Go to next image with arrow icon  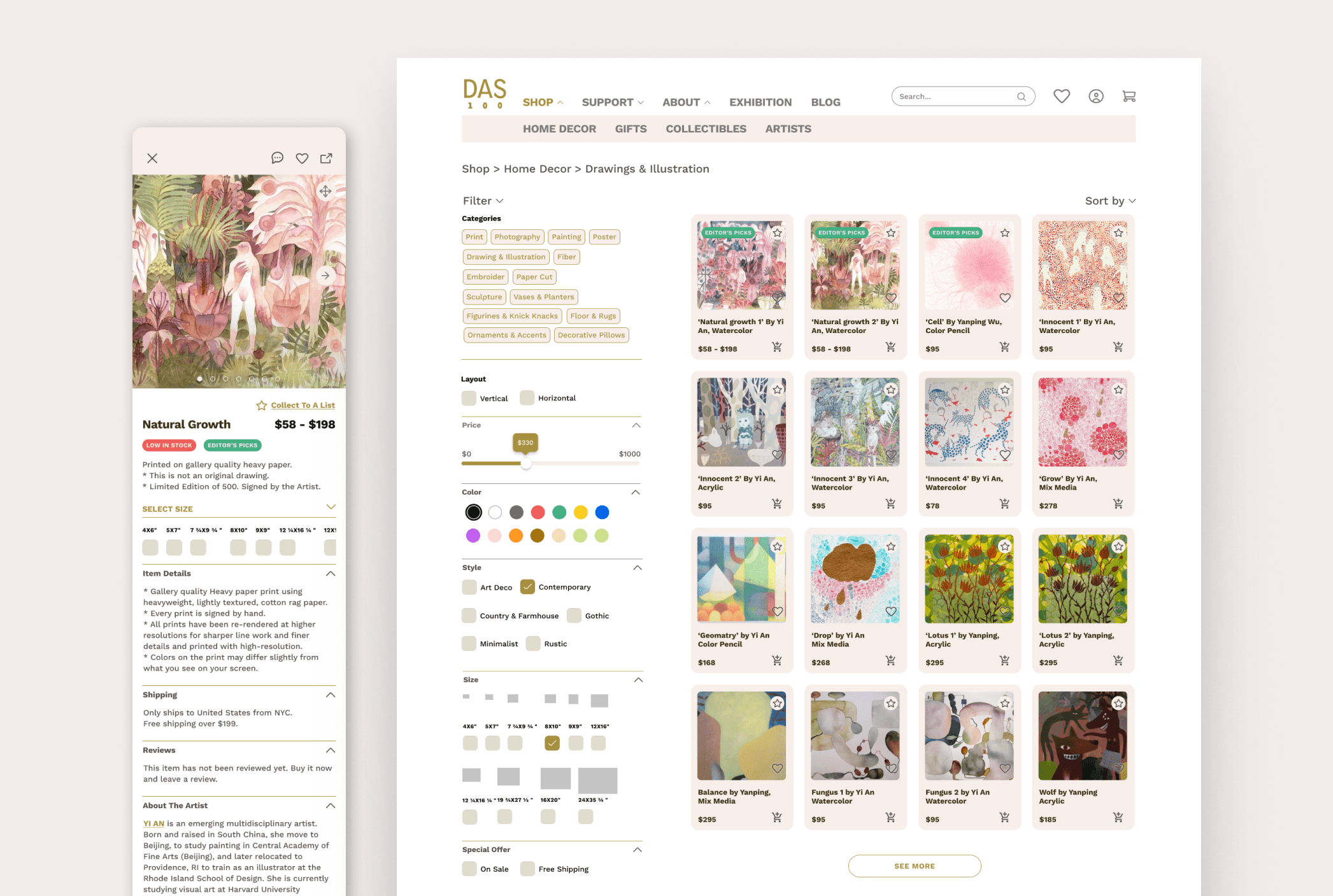point(325,276)
